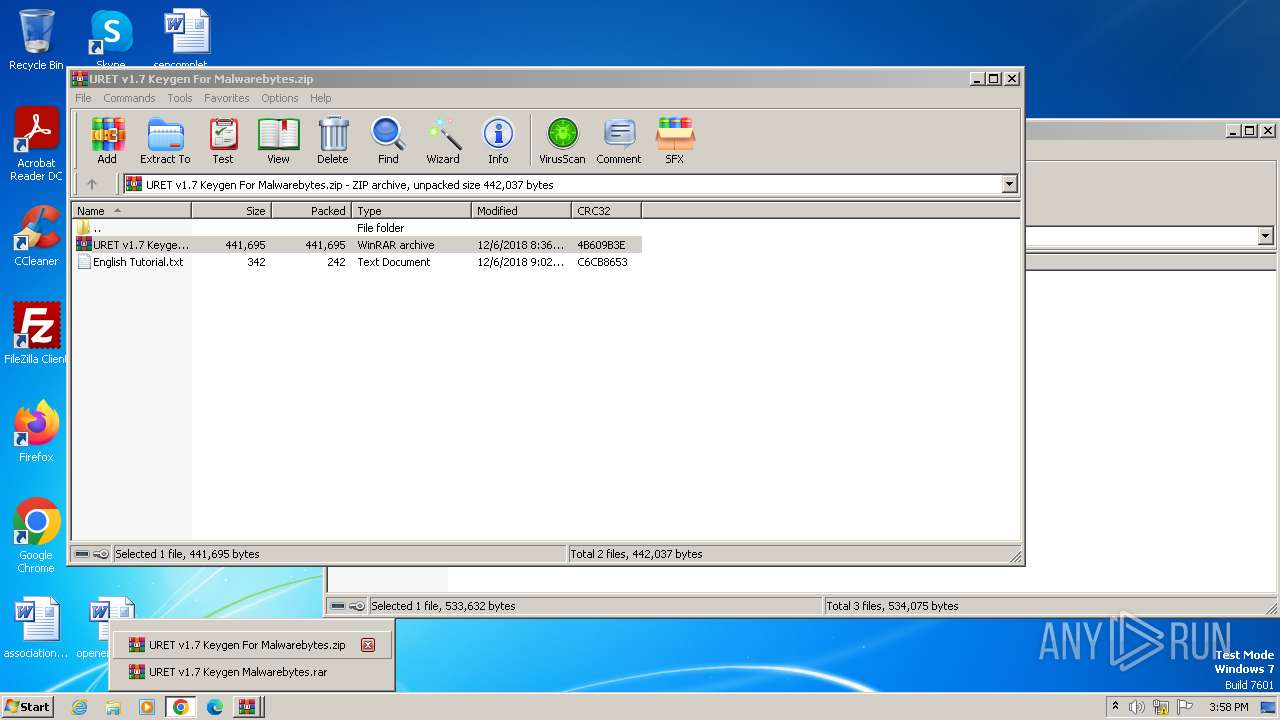Sort by the Packed column header
1280x720 pixels.
[x=311, y=210]
